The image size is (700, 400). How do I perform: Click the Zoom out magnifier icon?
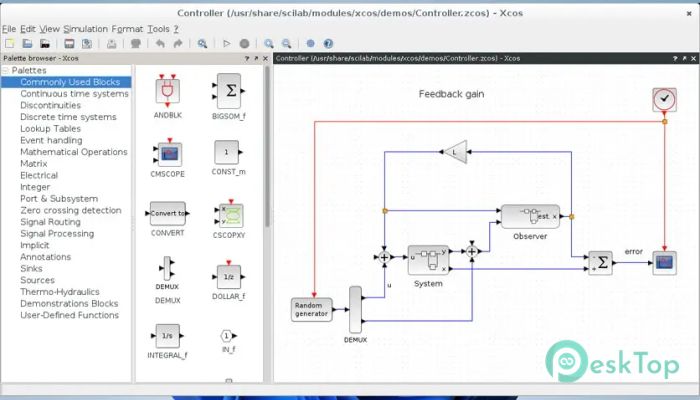286,43
